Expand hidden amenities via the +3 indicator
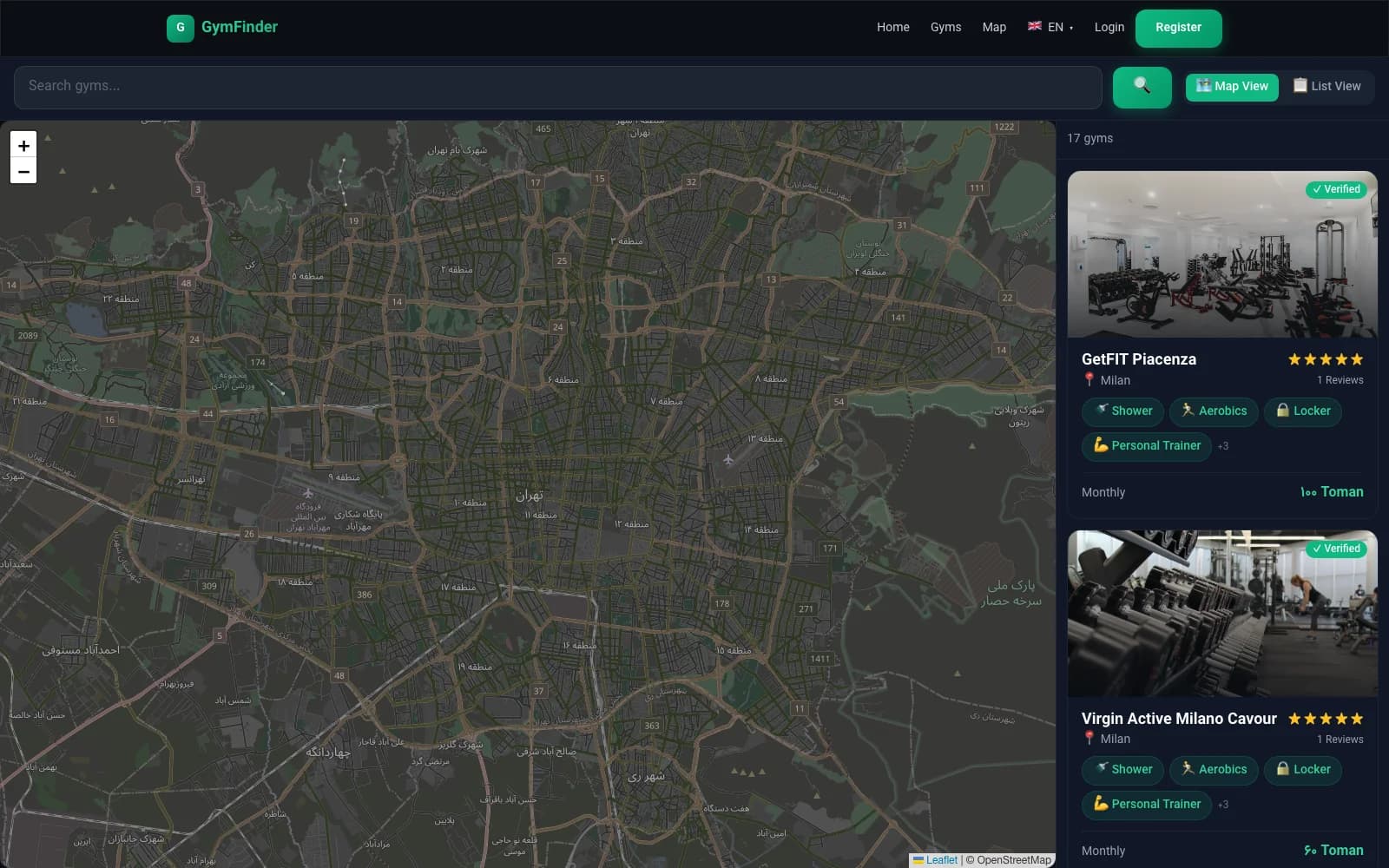The height and width of the screenshot is (868, 1389). 1223,446
